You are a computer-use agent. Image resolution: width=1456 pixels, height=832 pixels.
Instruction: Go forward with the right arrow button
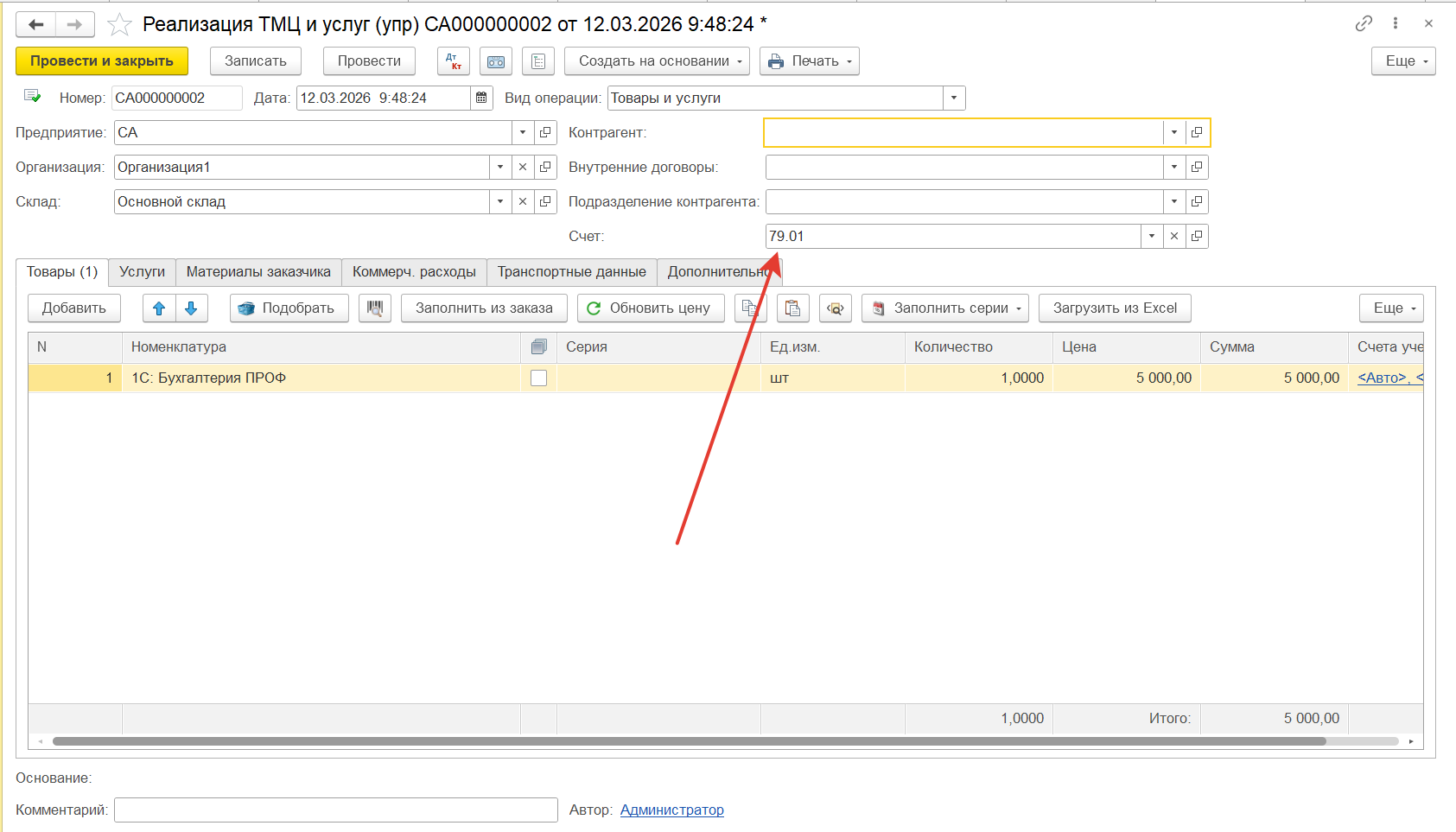[75, 24]
